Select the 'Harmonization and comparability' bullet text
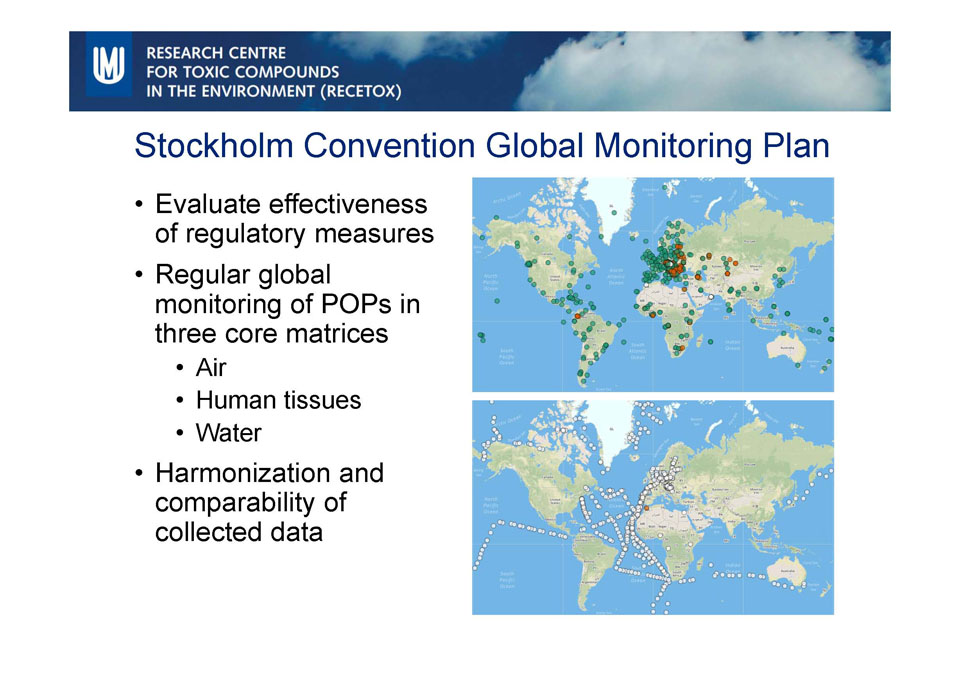This screenshot has width=960, height=679. 269,501
